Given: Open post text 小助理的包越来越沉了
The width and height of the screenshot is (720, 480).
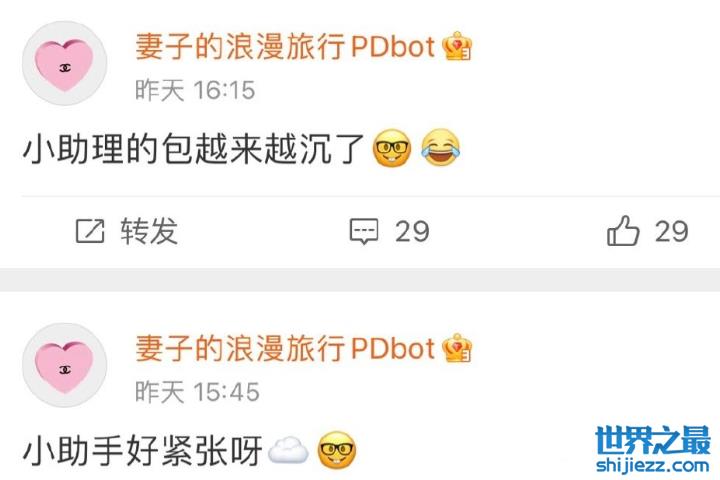Looking at the screenshot, I should point(193,148).
